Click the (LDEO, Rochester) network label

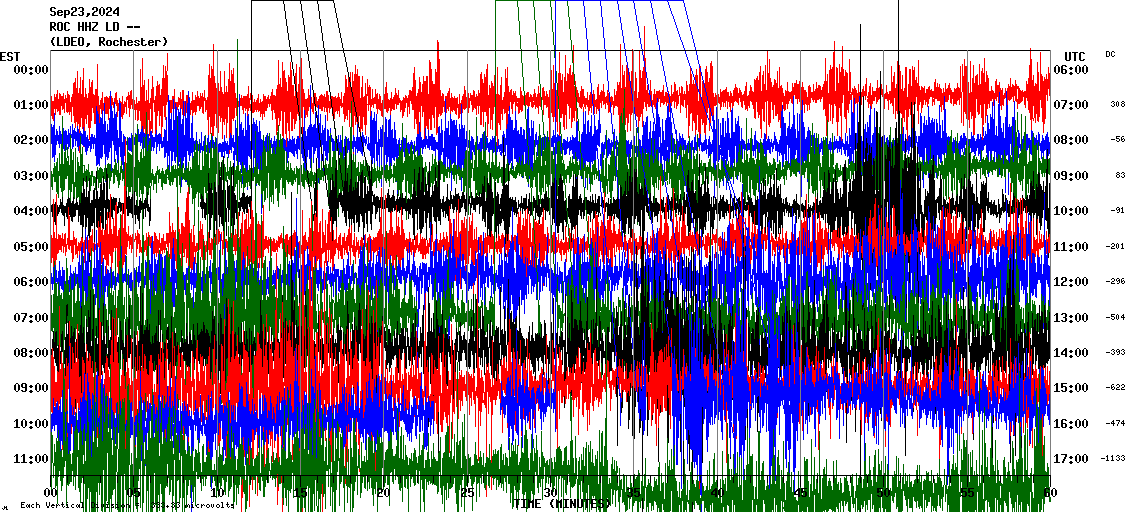point(108,42)
